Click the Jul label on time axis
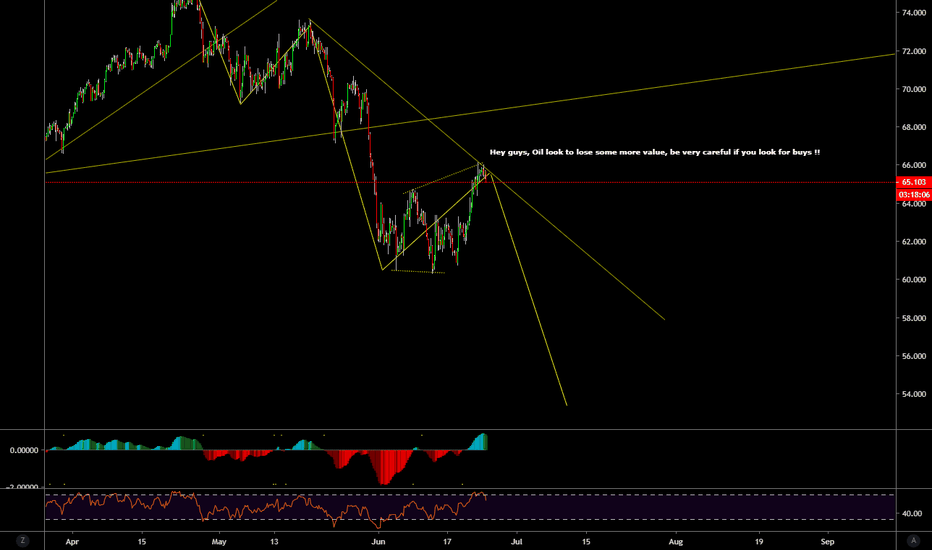The image size is (932, 550). tap(517, 542)
